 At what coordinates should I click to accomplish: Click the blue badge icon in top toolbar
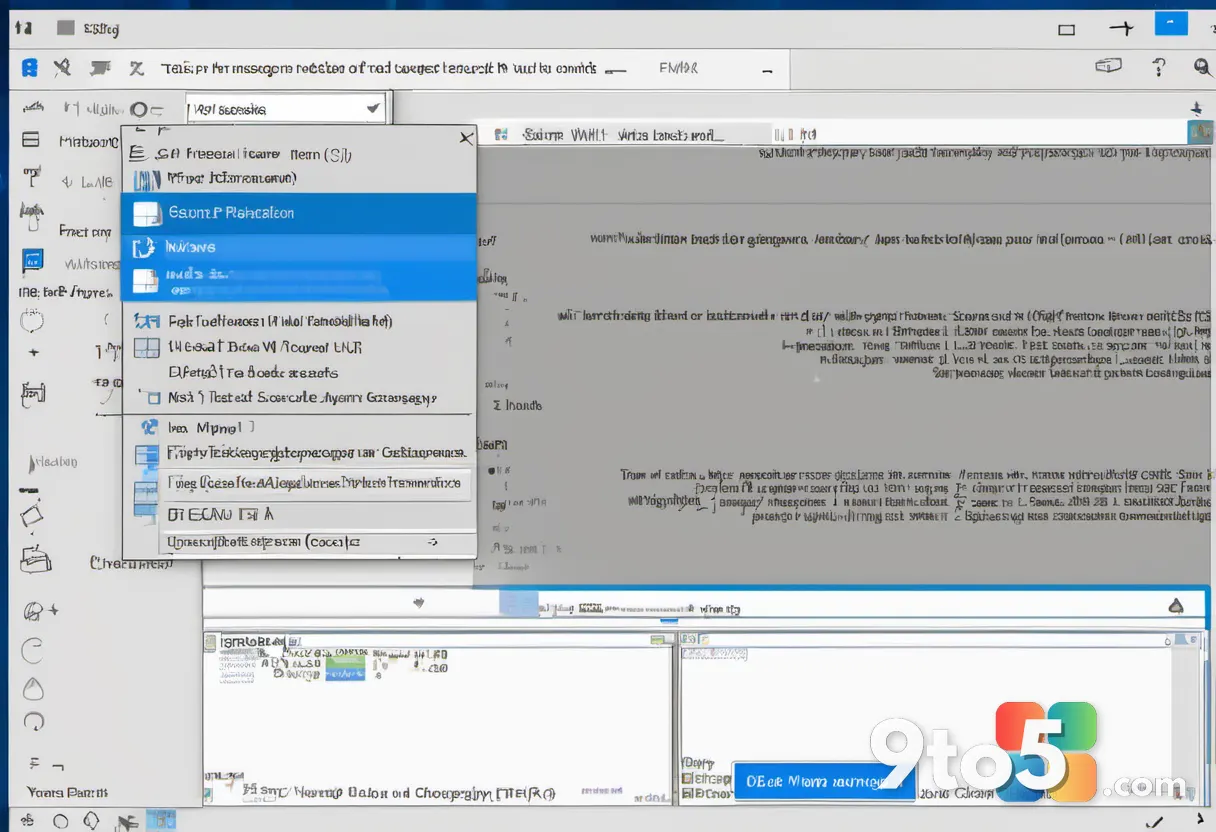30,68
